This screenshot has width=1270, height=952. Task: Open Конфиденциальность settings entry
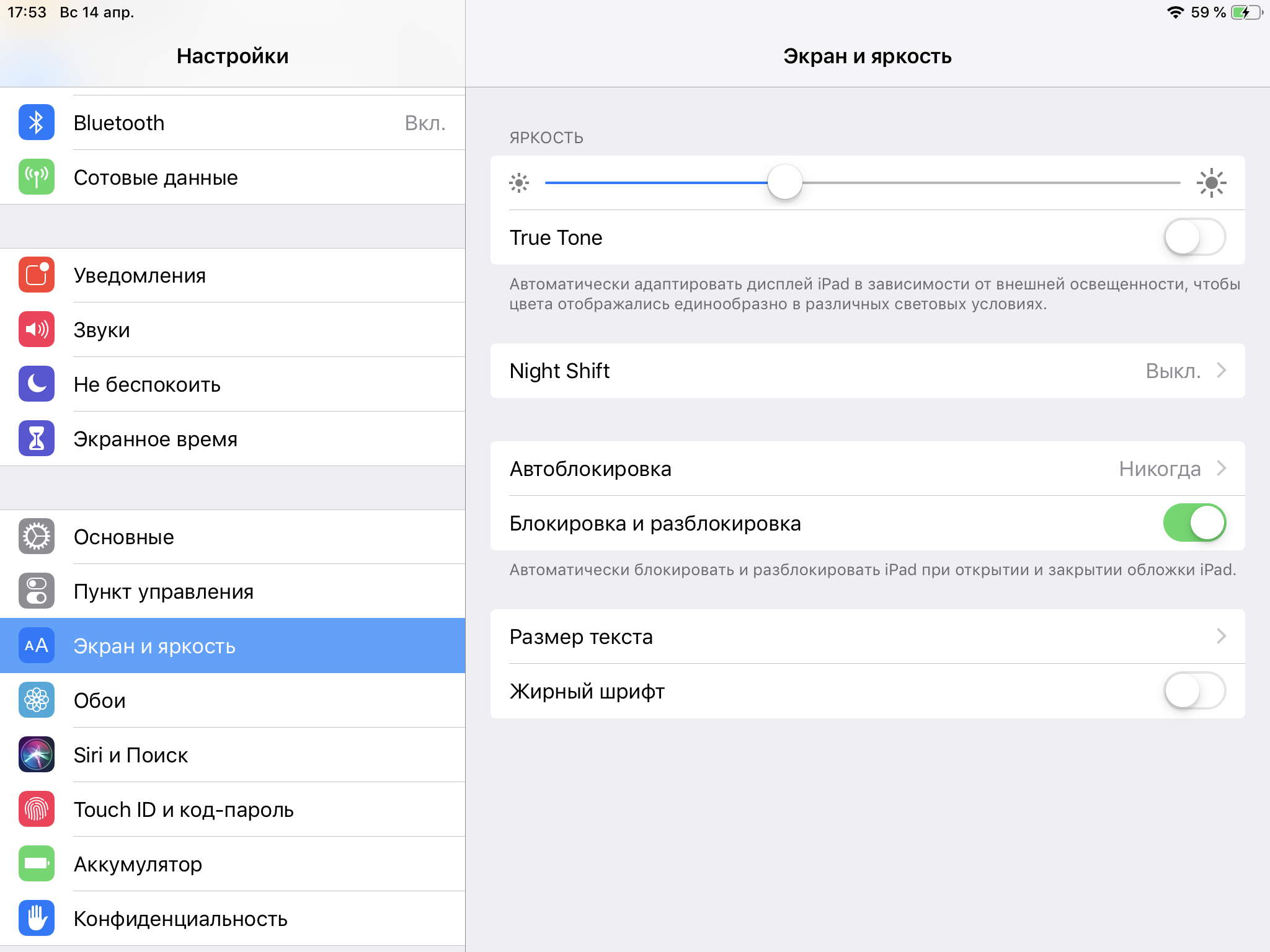click(x=180, y=919)
